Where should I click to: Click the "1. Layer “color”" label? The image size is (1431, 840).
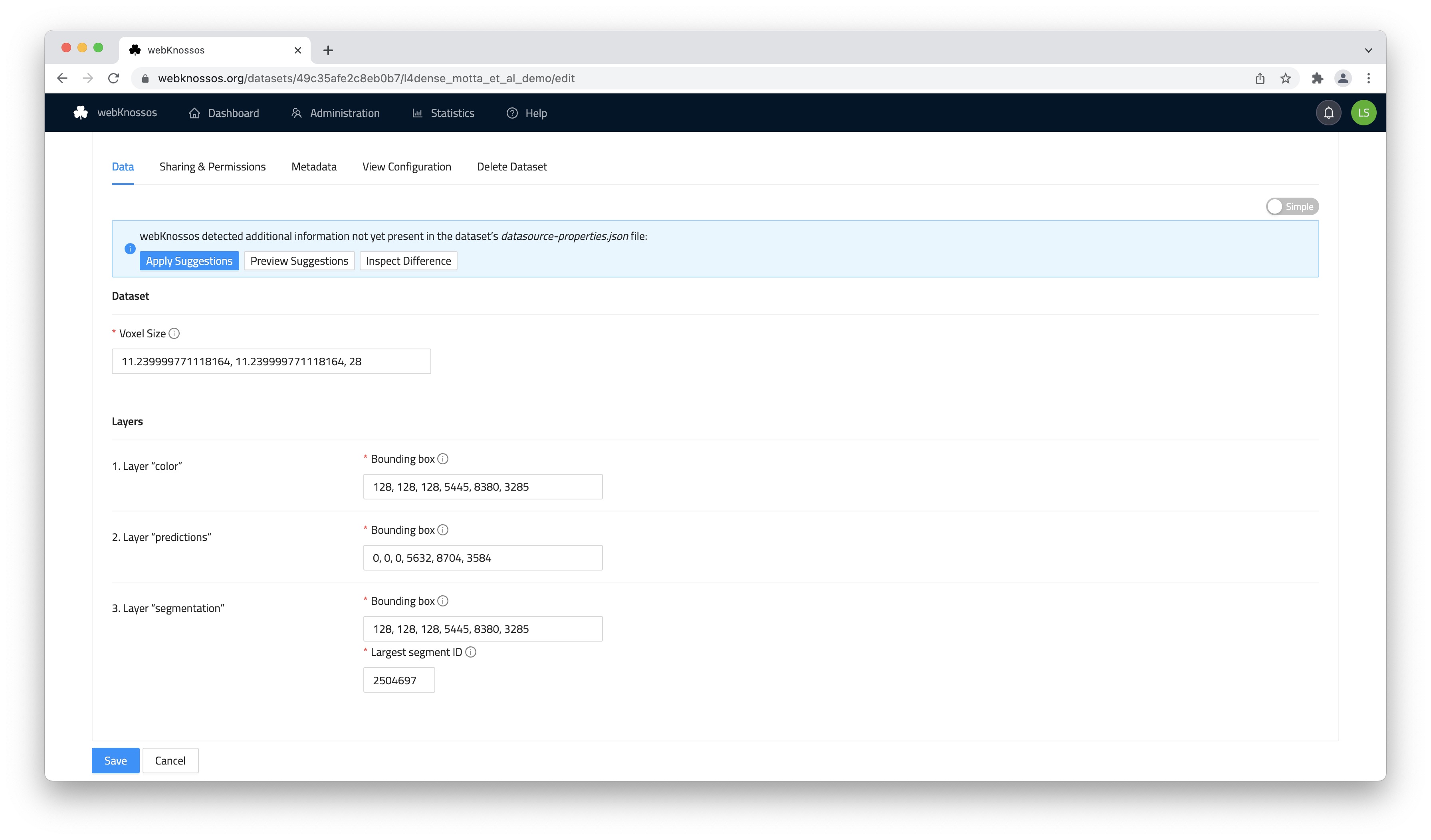[x=147, y=466]
